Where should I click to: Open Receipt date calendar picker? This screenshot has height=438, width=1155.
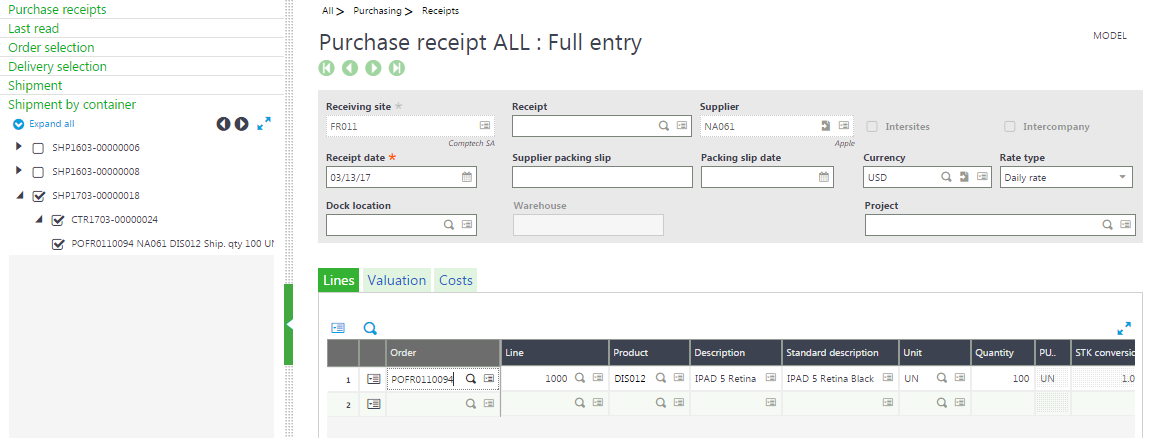pos(466,177)
